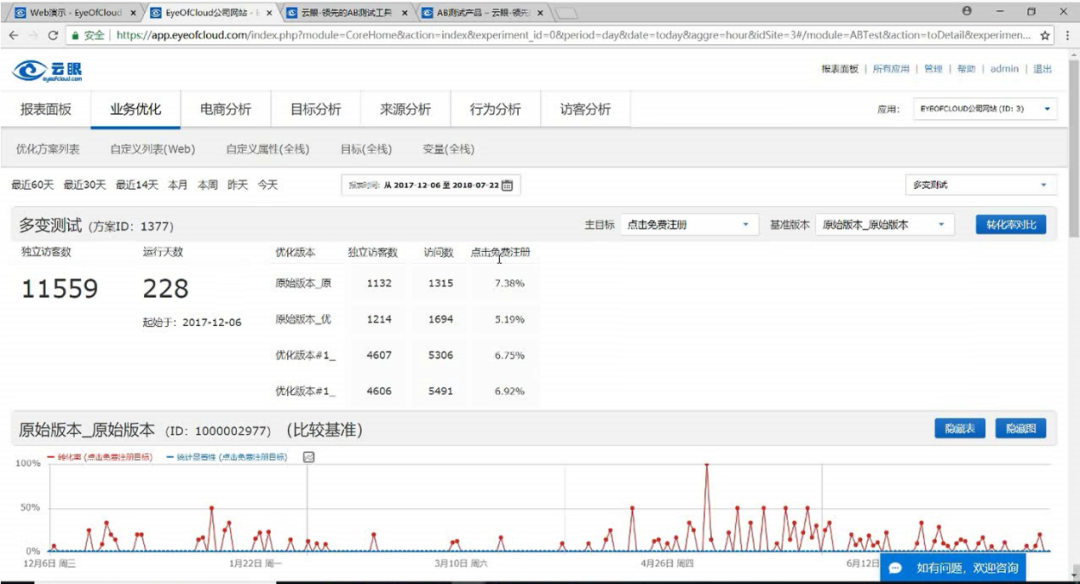Click the chat bubble icon in help widget

point(895,568)
